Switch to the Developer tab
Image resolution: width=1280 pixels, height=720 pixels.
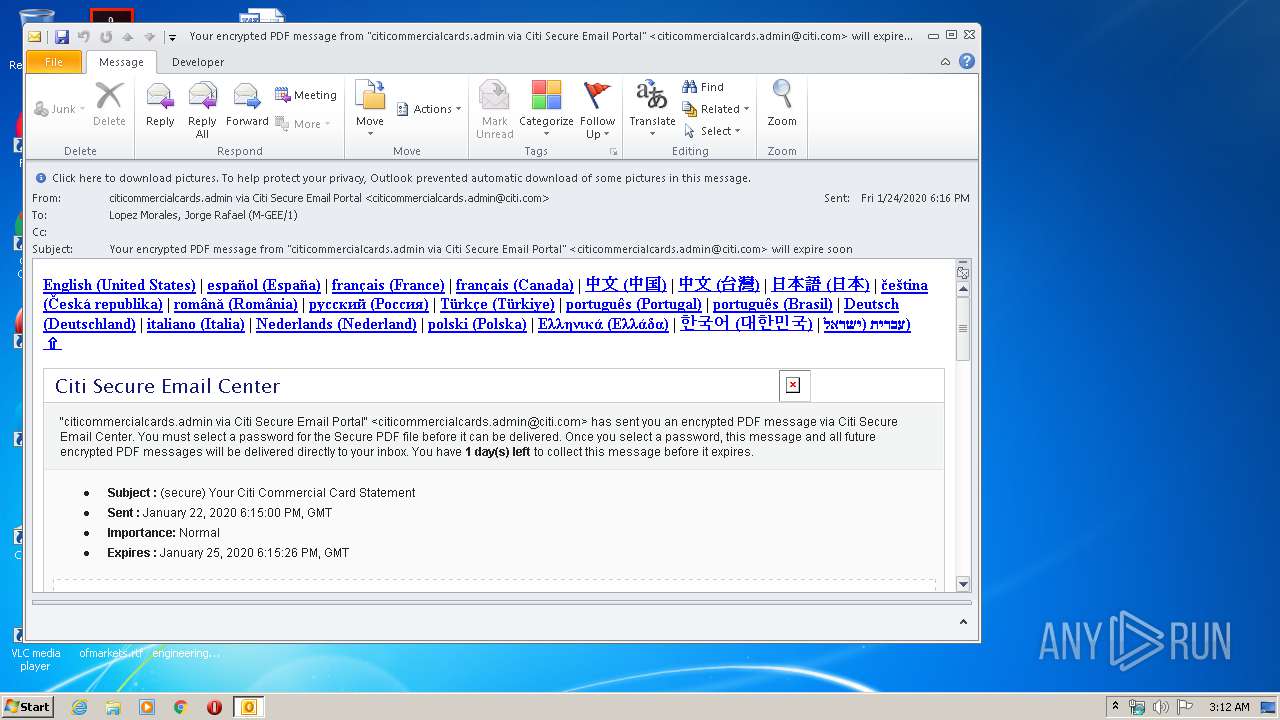click(198, 62)
